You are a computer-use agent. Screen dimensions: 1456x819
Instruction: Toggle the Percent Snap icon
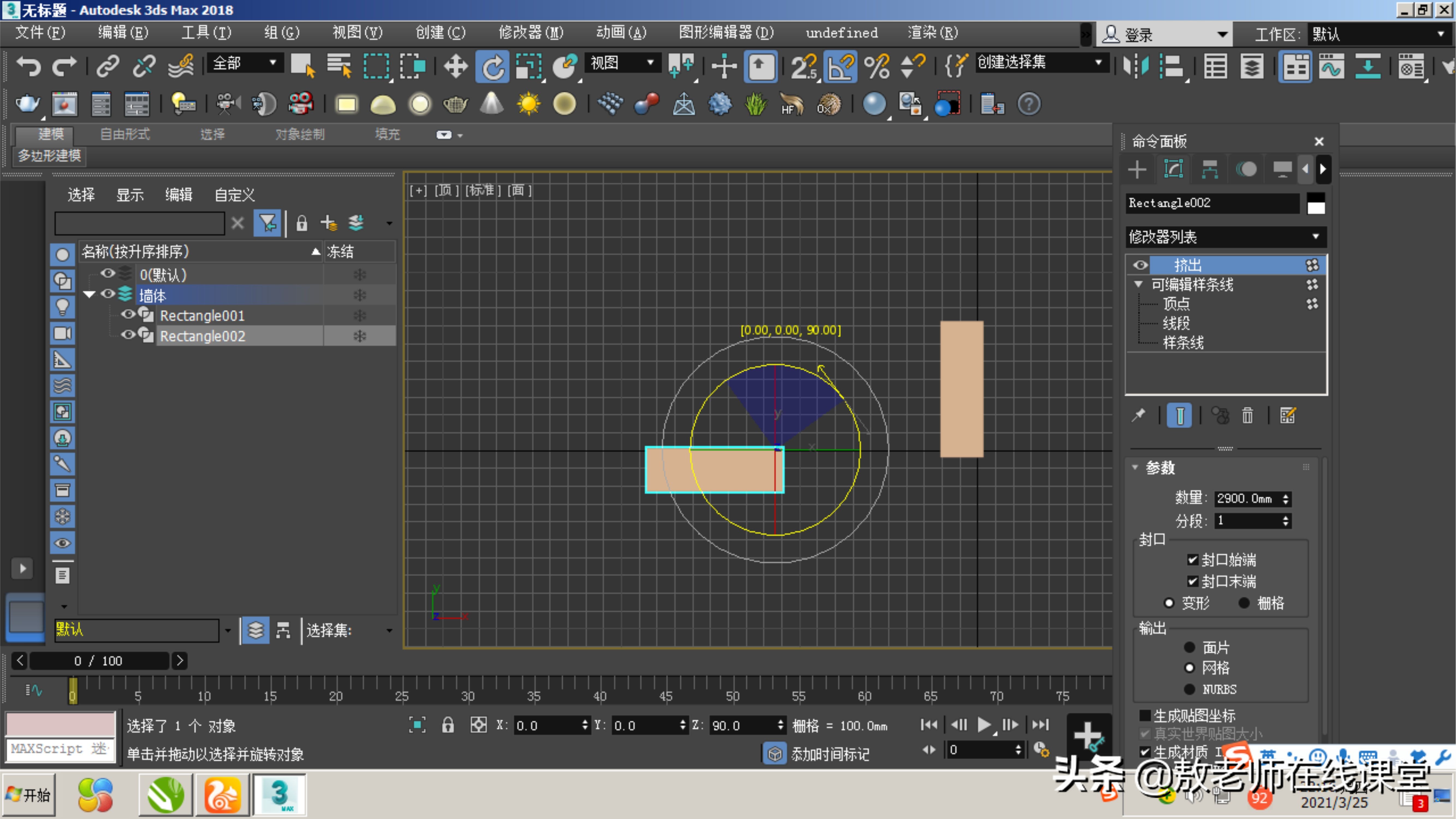coord(877,67)
